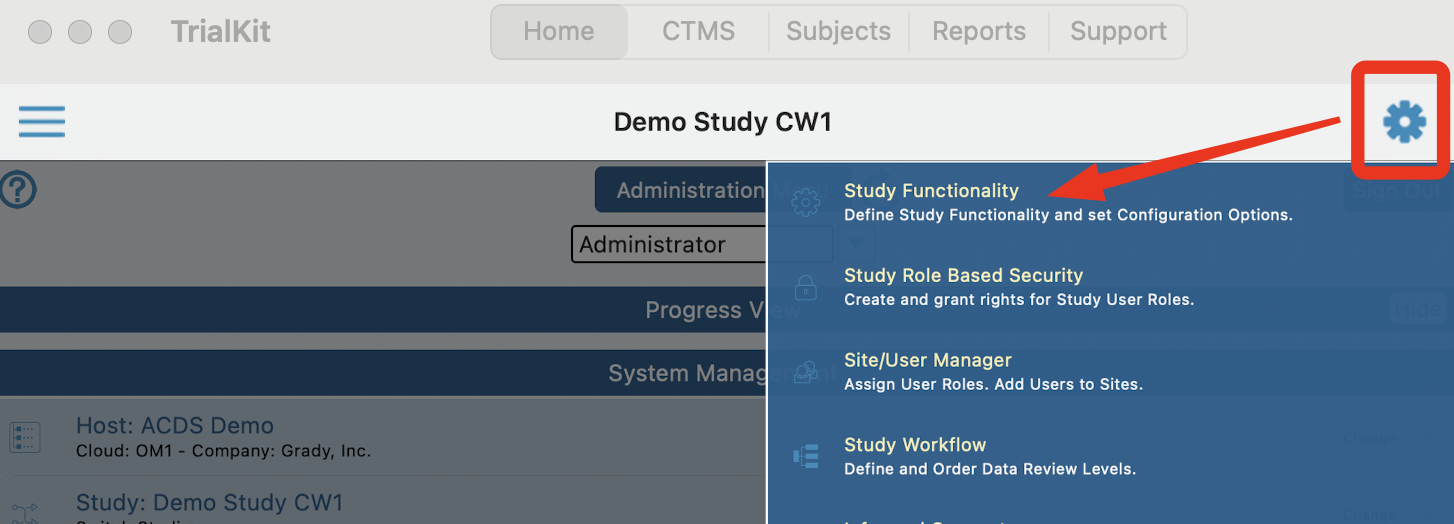1454x524 pixels.
Task: Open the Reports tab
Action: click(x=979, y=32)
